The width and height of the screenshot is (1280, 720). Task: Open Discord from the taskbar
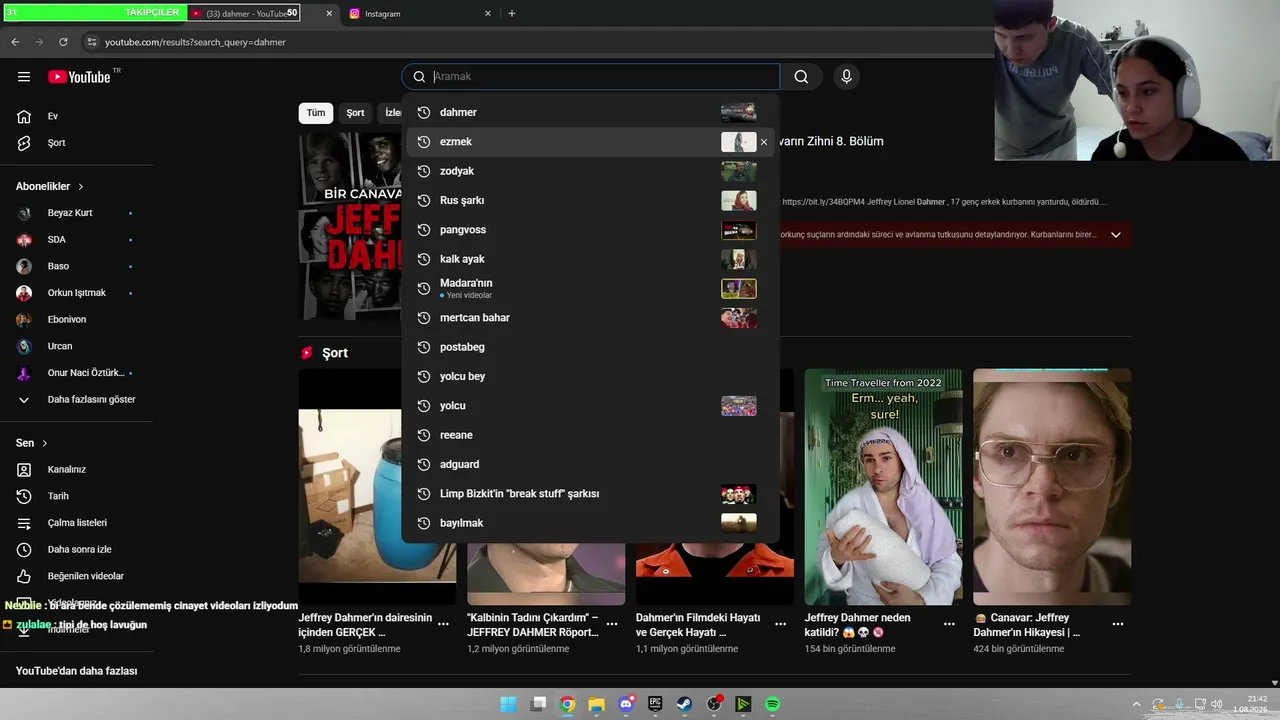[x=626, y=704]
